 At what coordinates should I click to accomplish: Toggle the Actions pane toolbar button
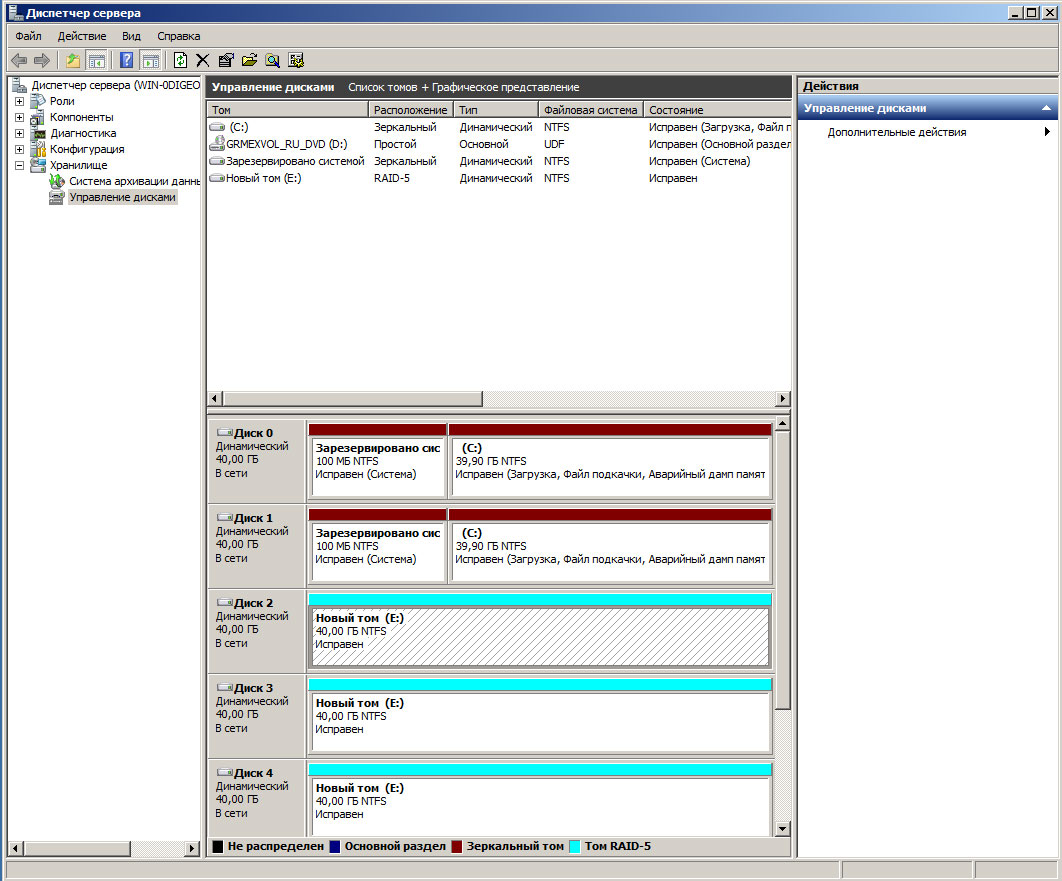pyautogui.click(x=150, y=60)
